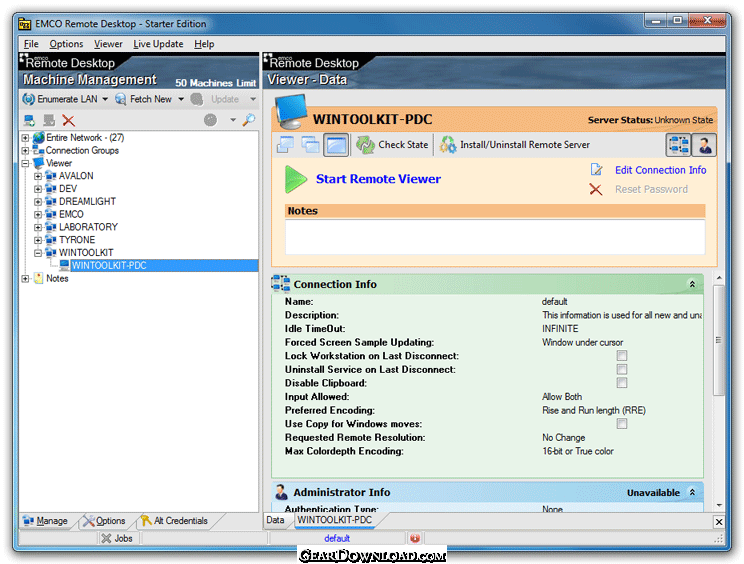Toggle the connection info view icon
The image size is (744, 564).
click(678, 145)
